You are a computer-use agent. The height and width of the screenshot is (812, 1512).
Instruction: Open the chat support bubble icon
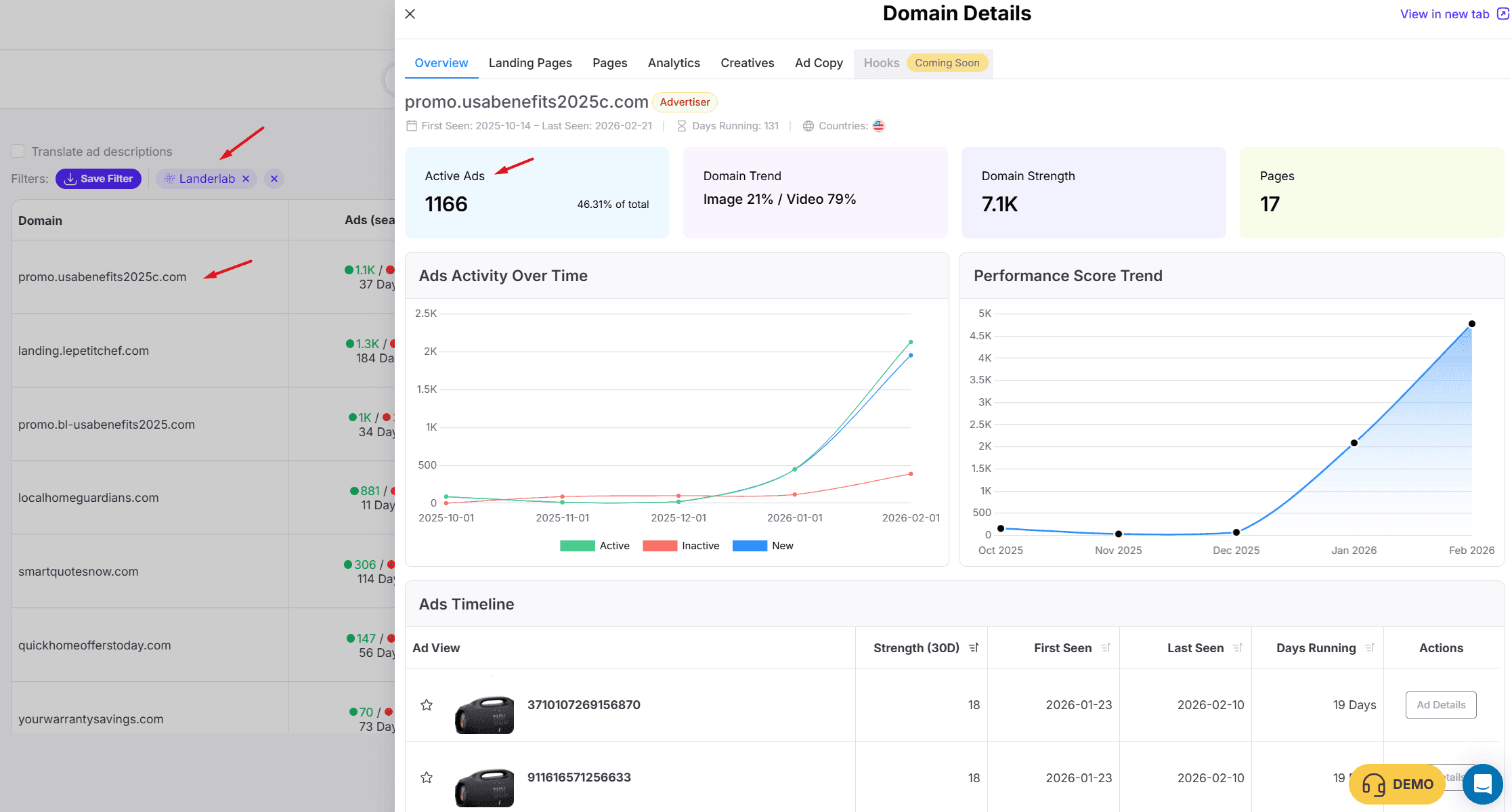click(1482, 784)
